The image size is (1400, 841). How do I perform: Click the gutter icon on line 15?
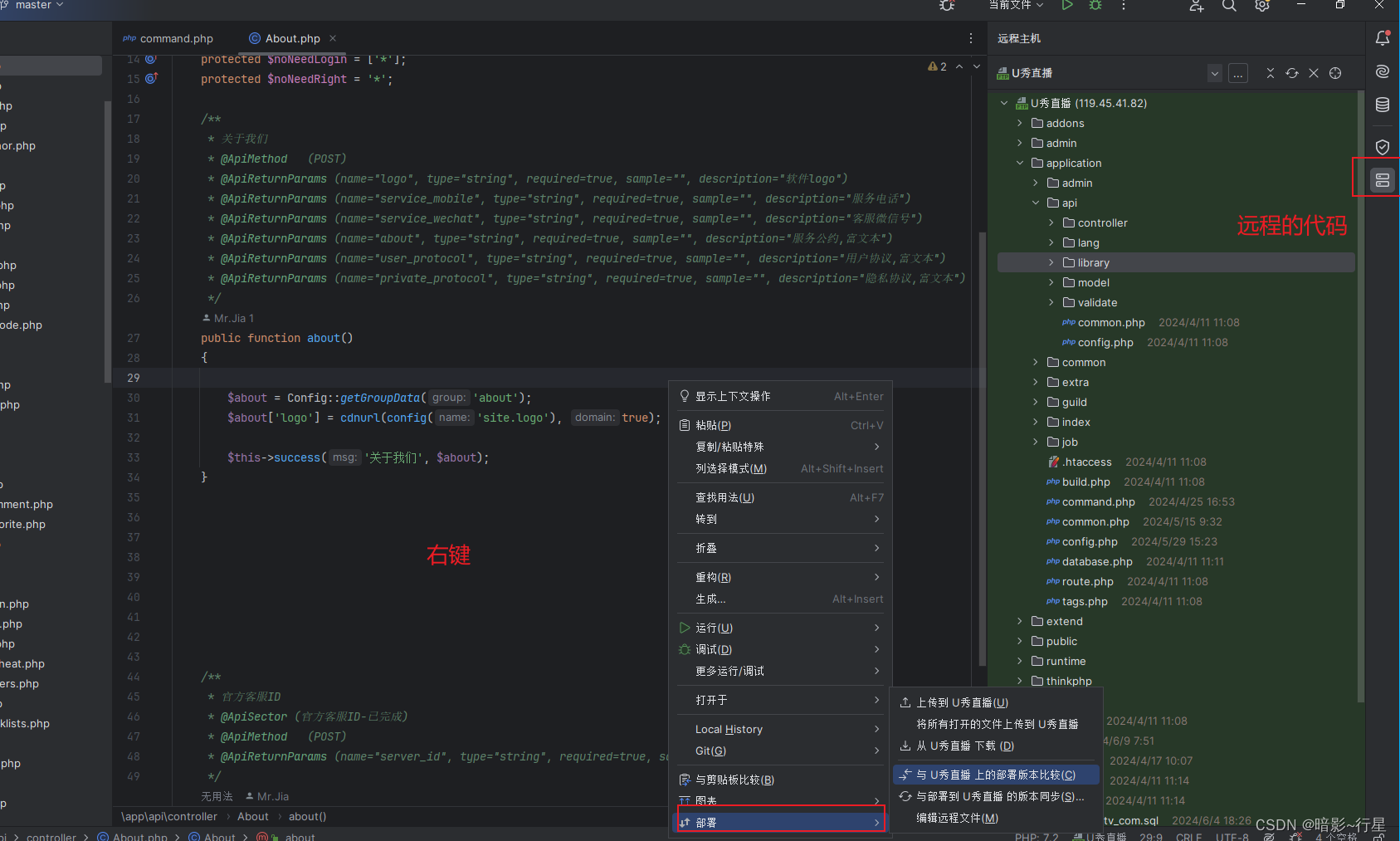click(x=151, y=79)
